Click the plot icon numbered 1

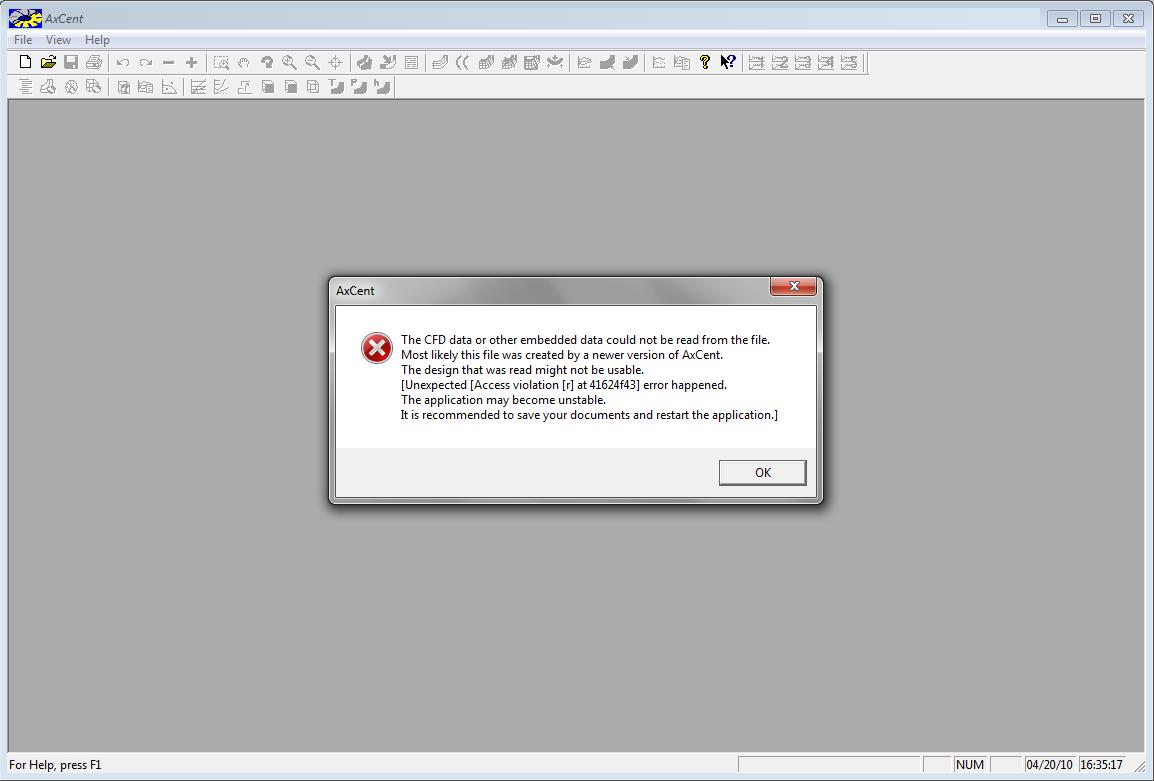tap(757, 63)
